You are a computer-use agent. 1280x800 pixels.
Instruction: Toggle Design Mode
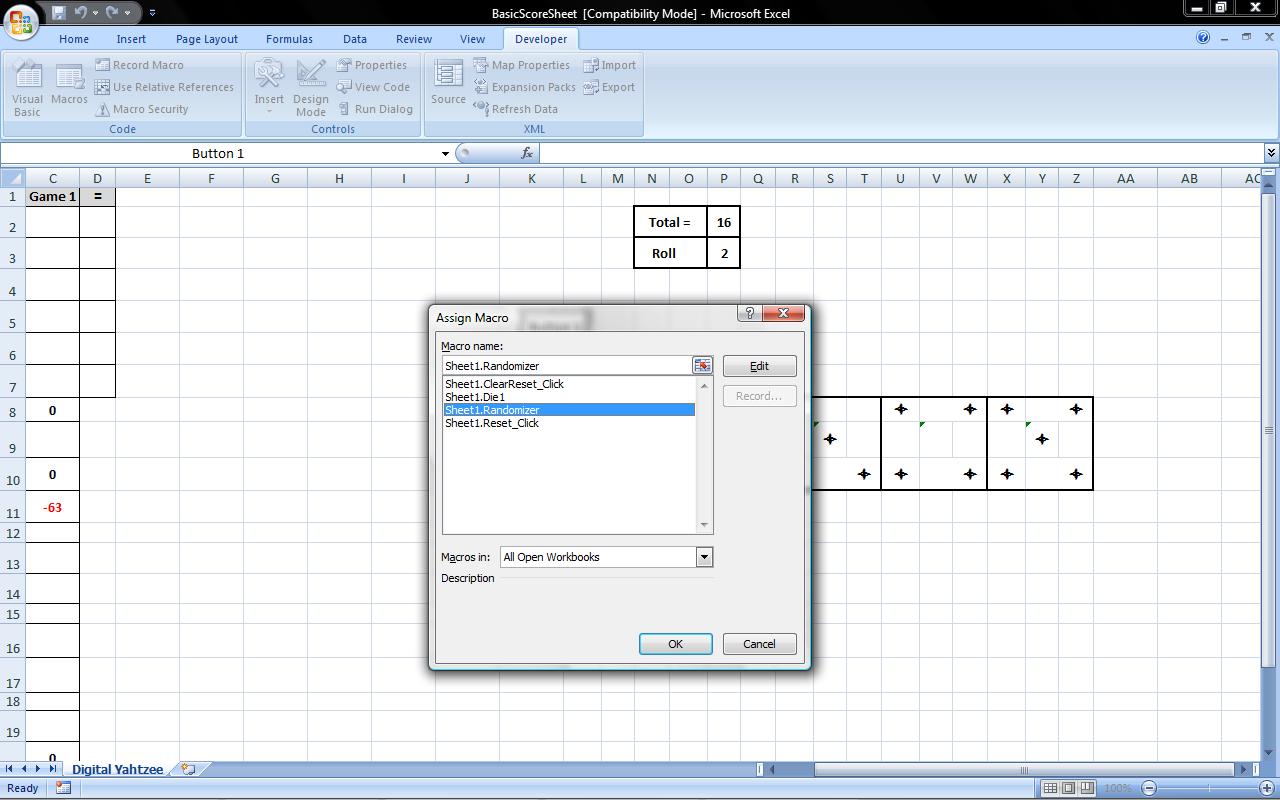click(x=310, y=88)
